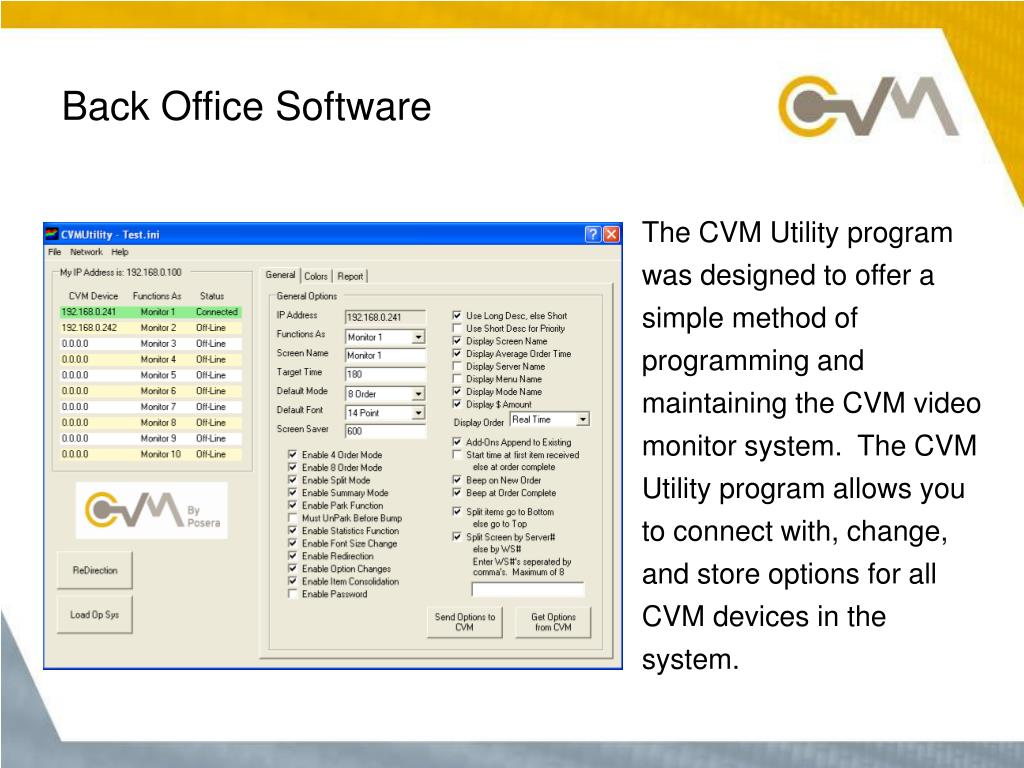Select device row 192.168.0.242 Monitor 2
The height and width of the screenshot is (768, 1024).
151,328
